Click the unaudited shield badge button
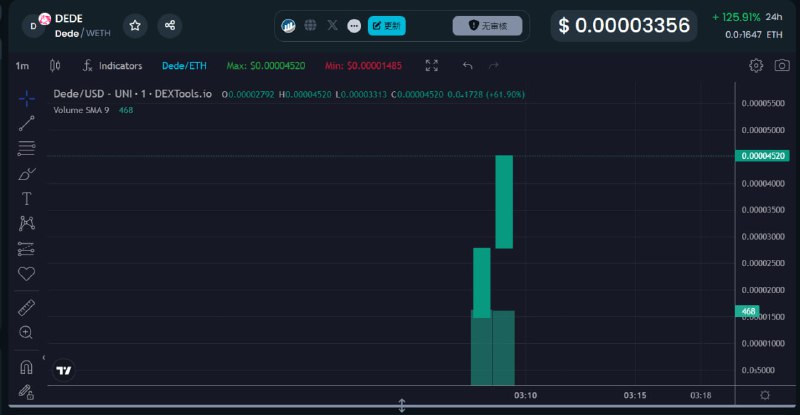Screen dimensions: 800x415 coord(487,25)
